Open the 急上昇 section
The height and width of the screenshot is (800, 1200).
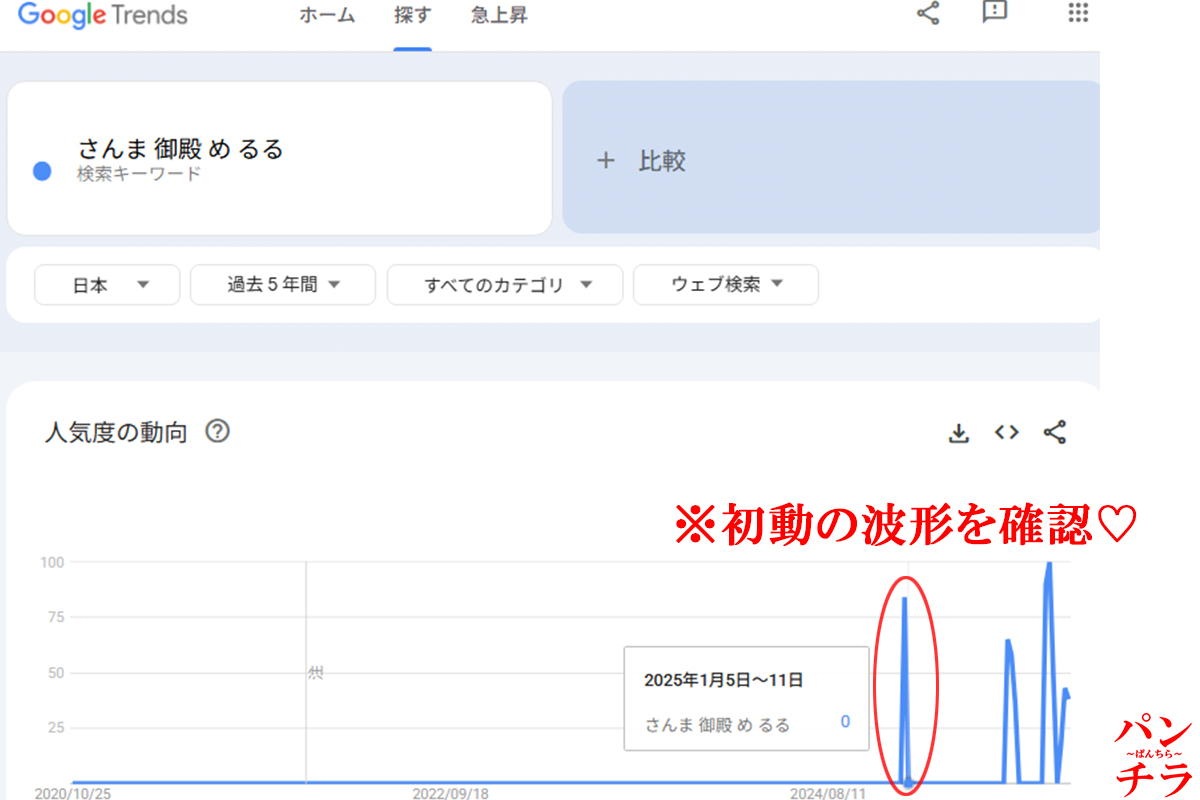[497, 15]
